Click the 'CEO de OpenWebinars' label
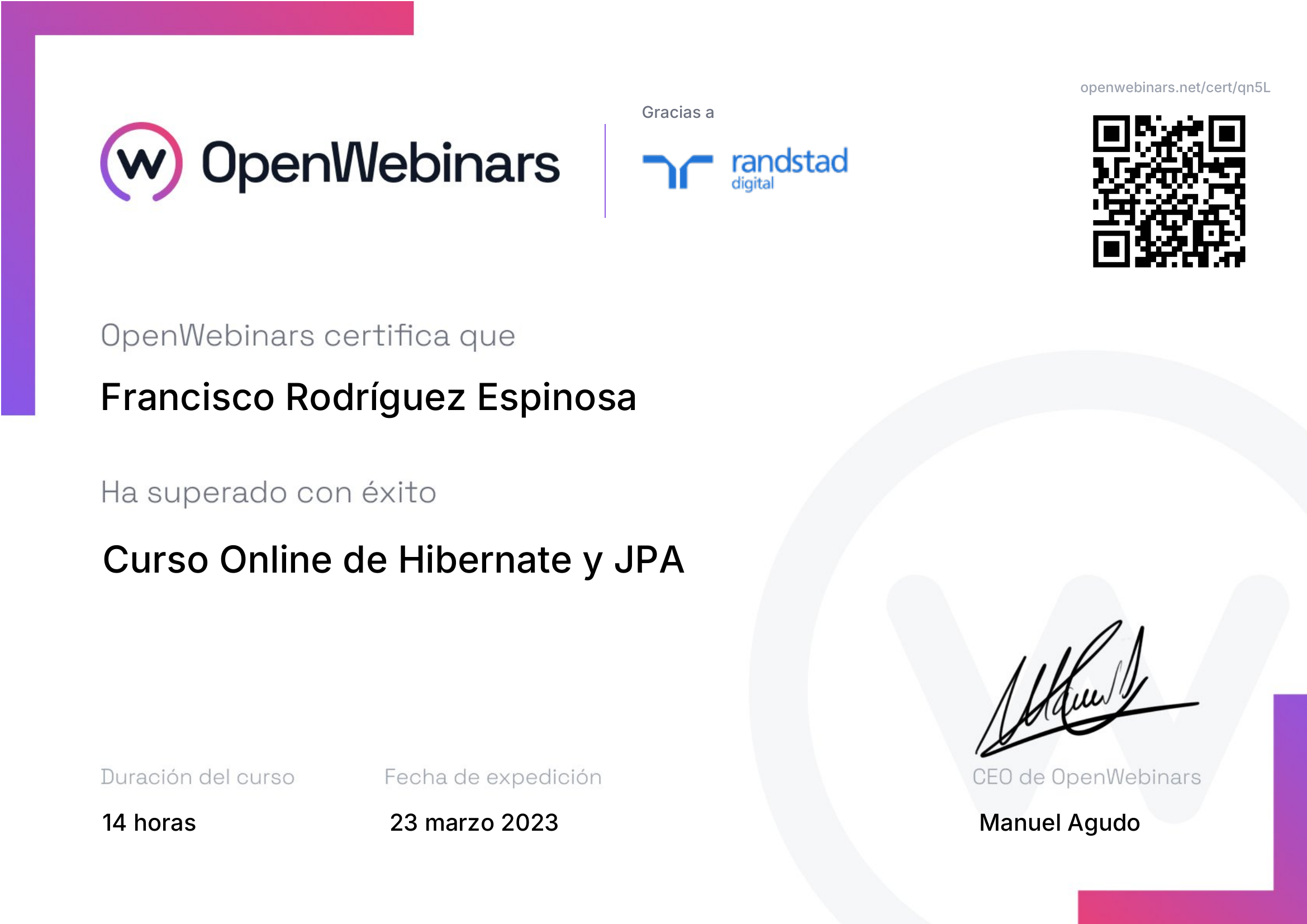This screenshot has width=1307, height=924. (1087, 777)
